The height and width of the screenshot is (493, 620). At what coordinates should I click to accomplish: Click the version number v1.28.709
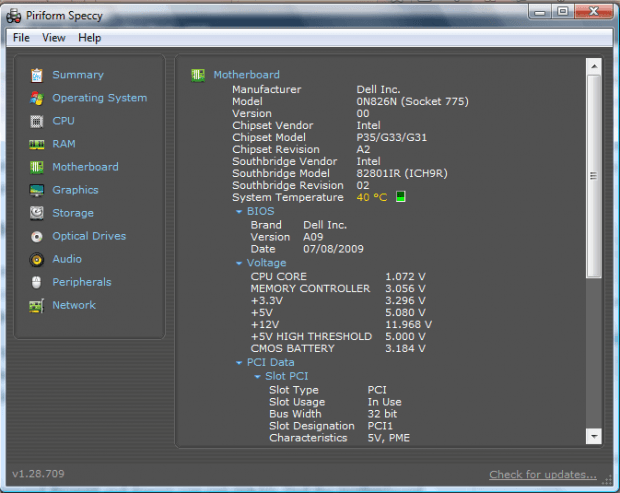point(38,474)
